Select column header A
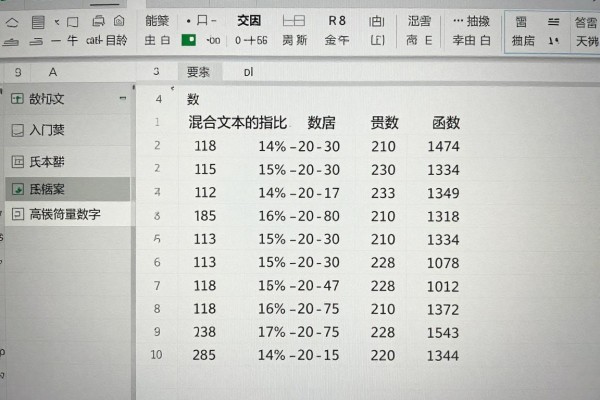This screenshot has width=600, height=400. click(53, 72)
